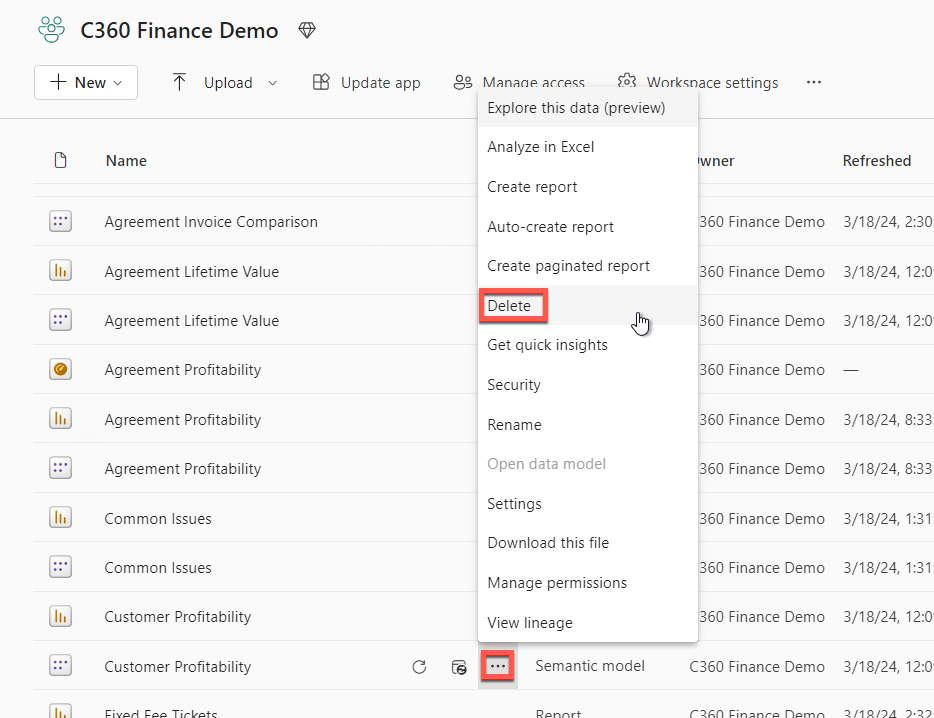Open the toolbar overflow ellipsis menu

[x=813, y=83]
